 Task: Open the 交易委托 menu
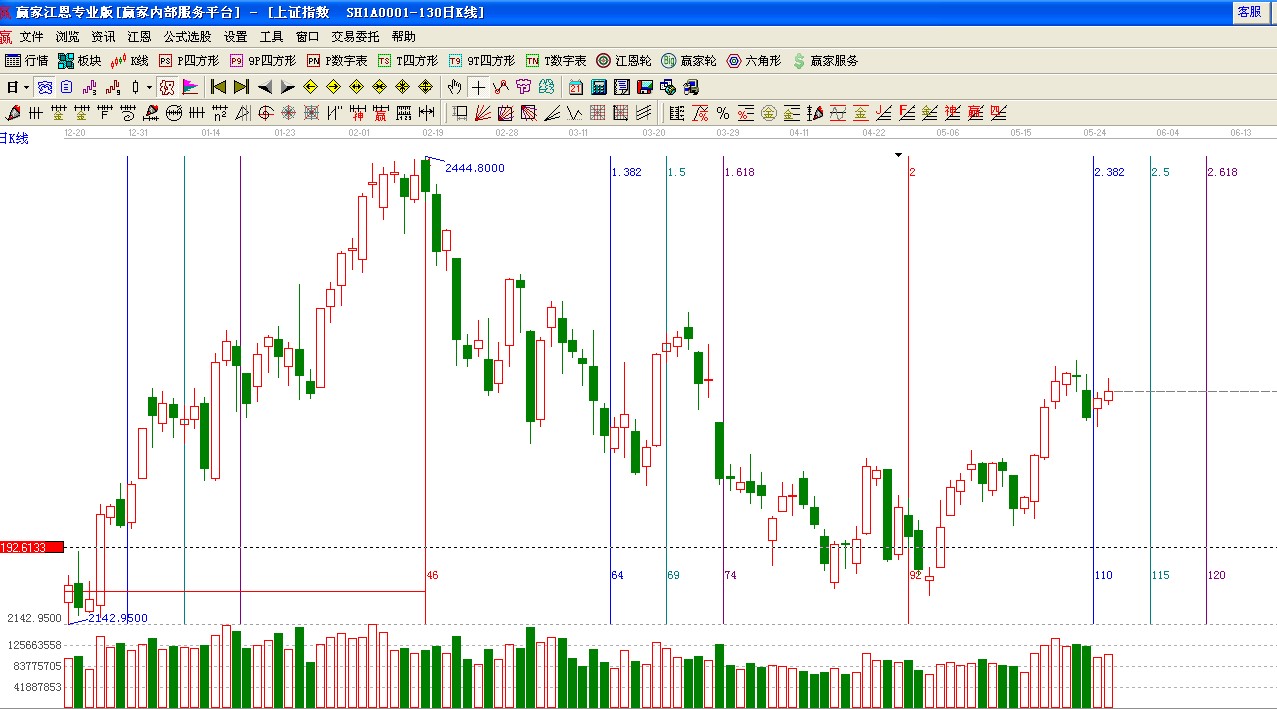(355, 37)
